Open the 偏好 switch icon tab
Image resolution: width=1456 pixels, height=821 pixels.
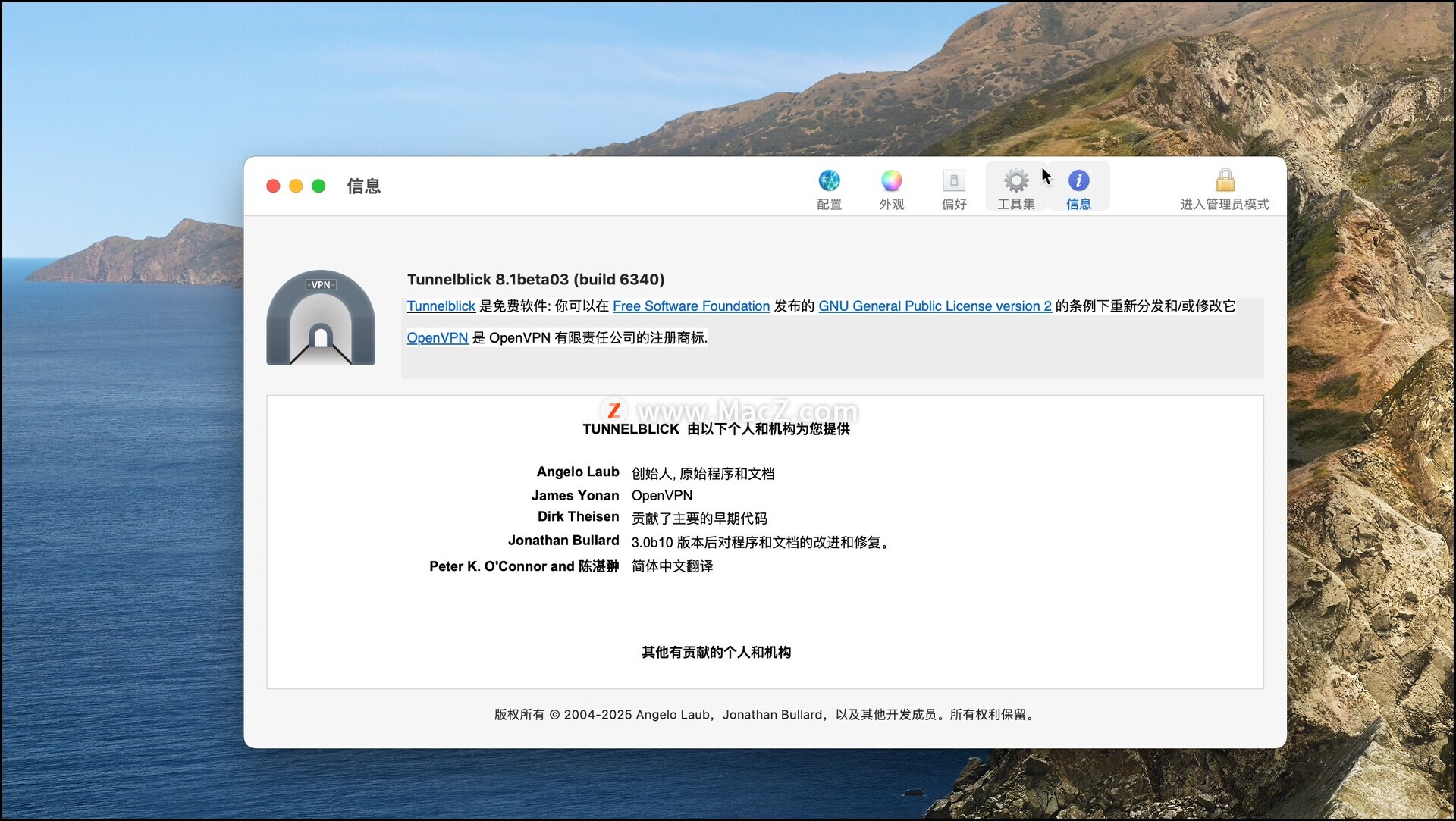[954, 189]
